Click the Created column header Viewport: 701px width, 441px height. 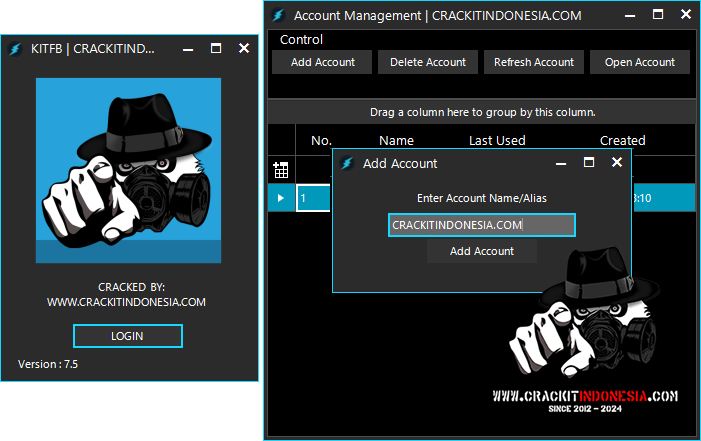[x=622, y=140]
